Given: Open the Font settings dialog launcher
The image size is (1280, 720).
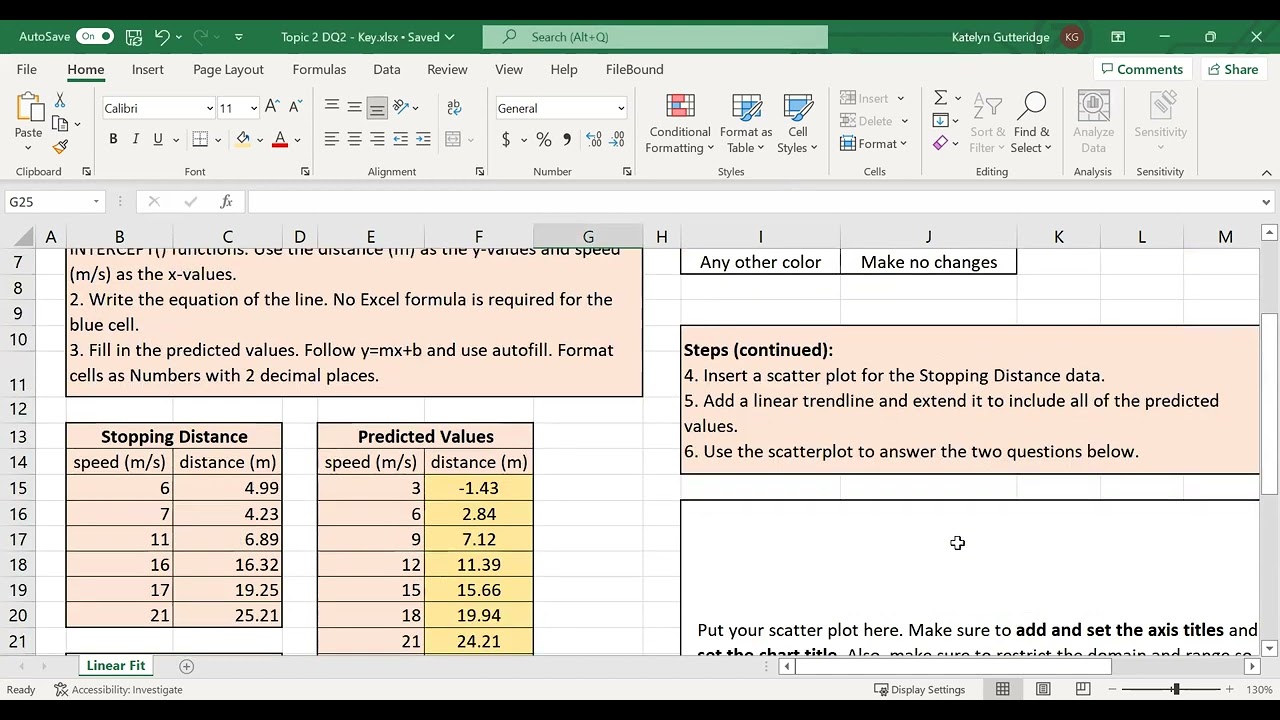Looking at the screenshot, I should pos(305,172).
